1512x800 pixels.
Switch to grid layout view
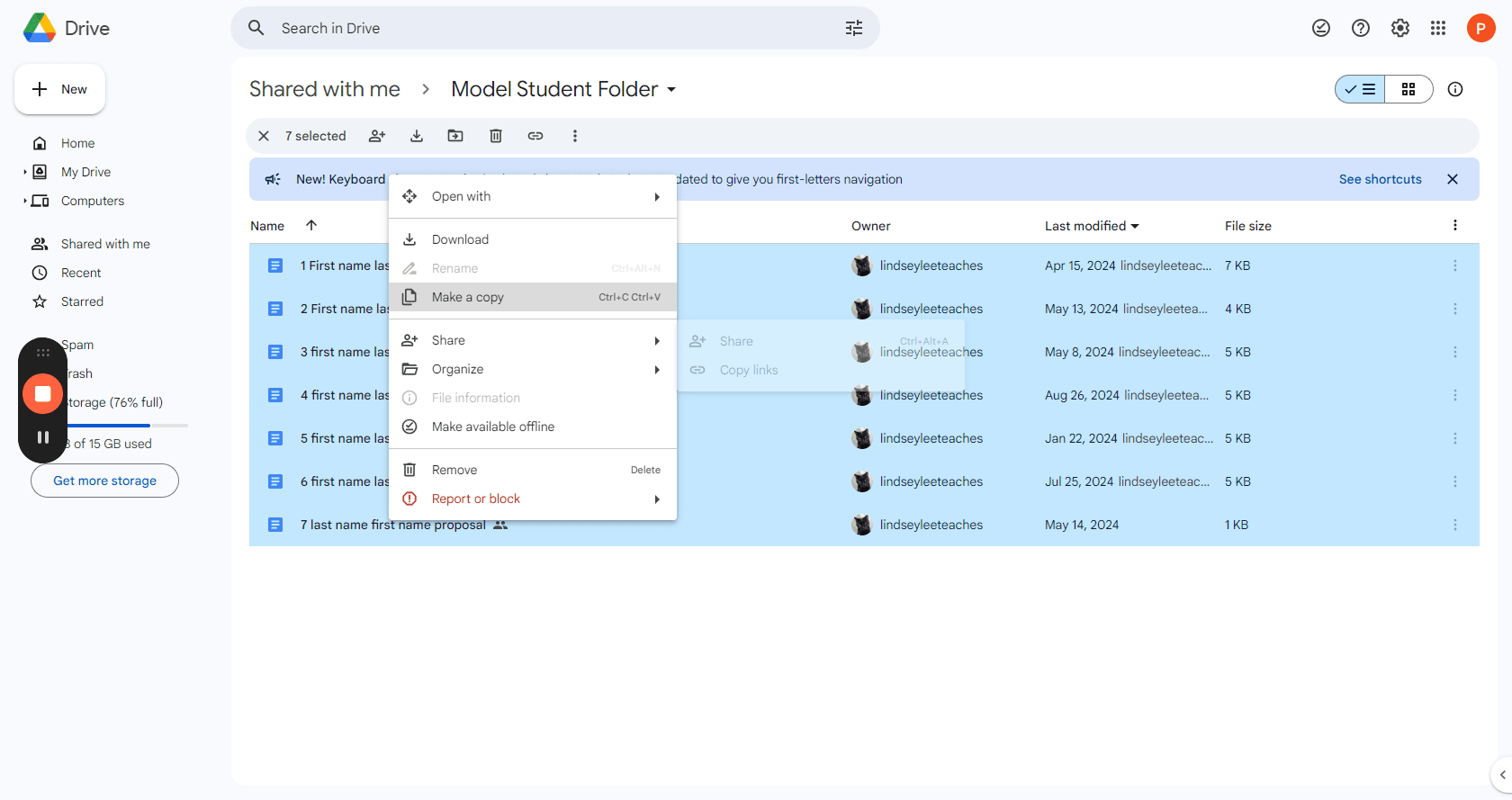coord(1408,89)
